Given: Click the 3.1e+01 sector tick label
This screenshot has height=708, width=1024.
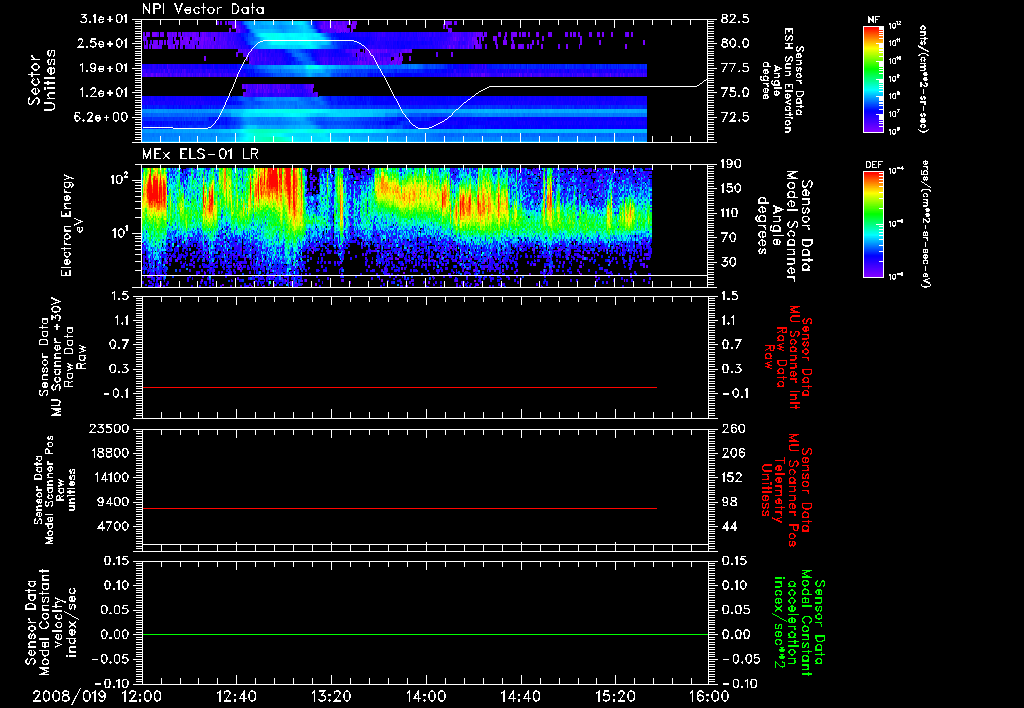Looking at the screenshot, I should (x=105, y=19).
